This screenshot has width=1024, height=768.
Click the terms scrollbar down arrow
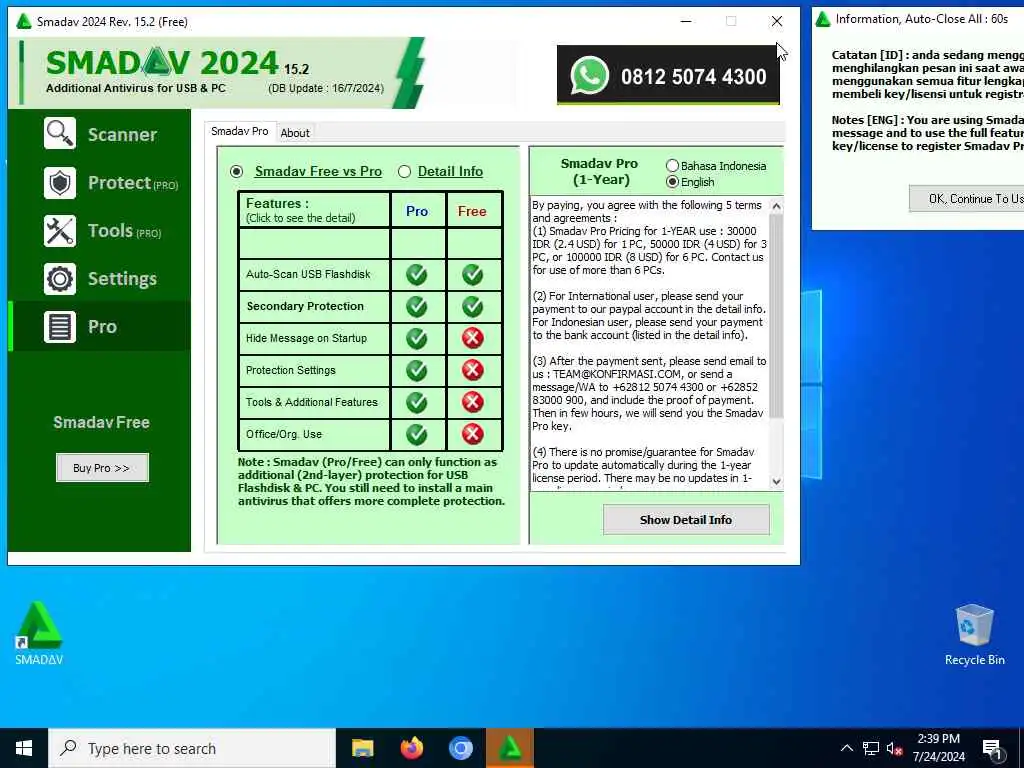(x=776, y=481)
